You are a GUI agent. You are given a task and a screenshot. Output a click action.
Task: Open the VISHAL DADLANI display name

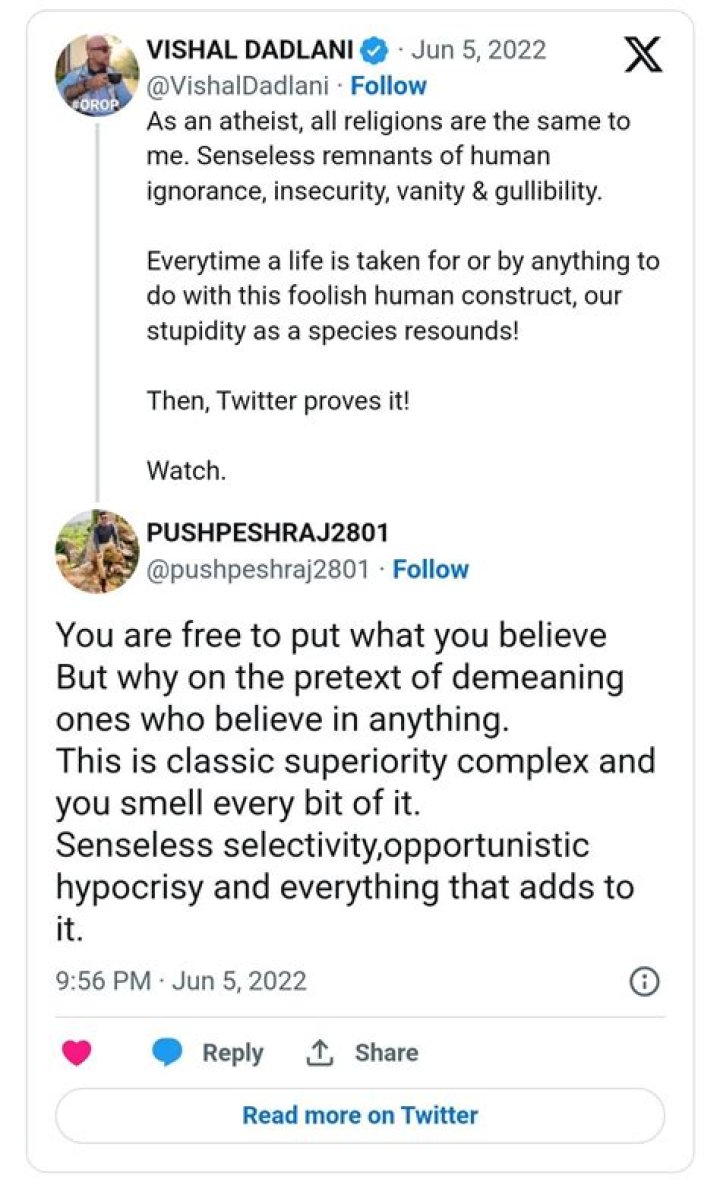point(249,49)
